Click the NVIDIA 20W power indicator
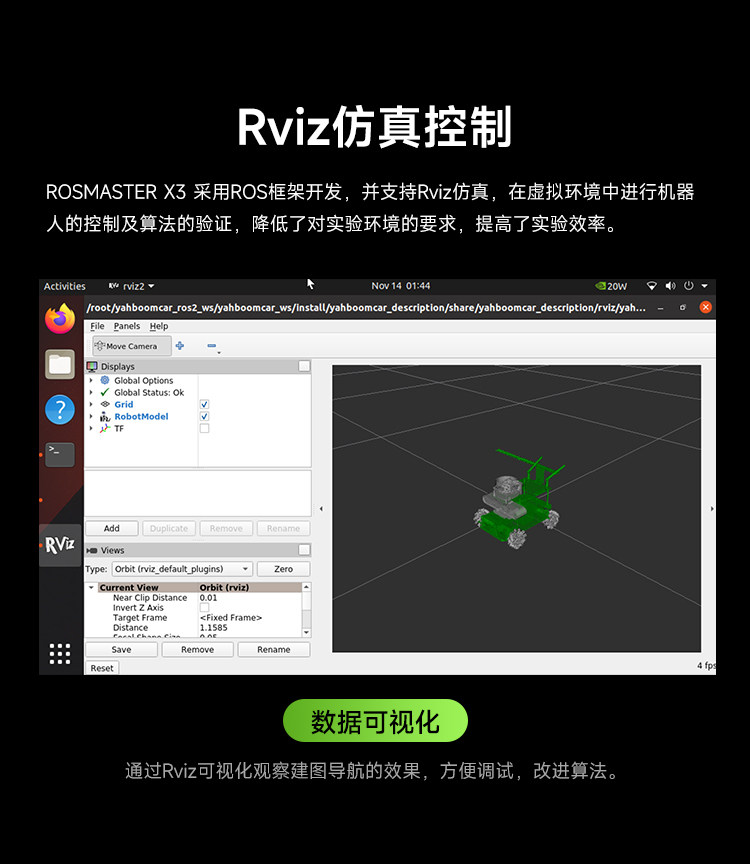This screenshot has width=750, height=864. pyautogui.click(x=611, y=286)
